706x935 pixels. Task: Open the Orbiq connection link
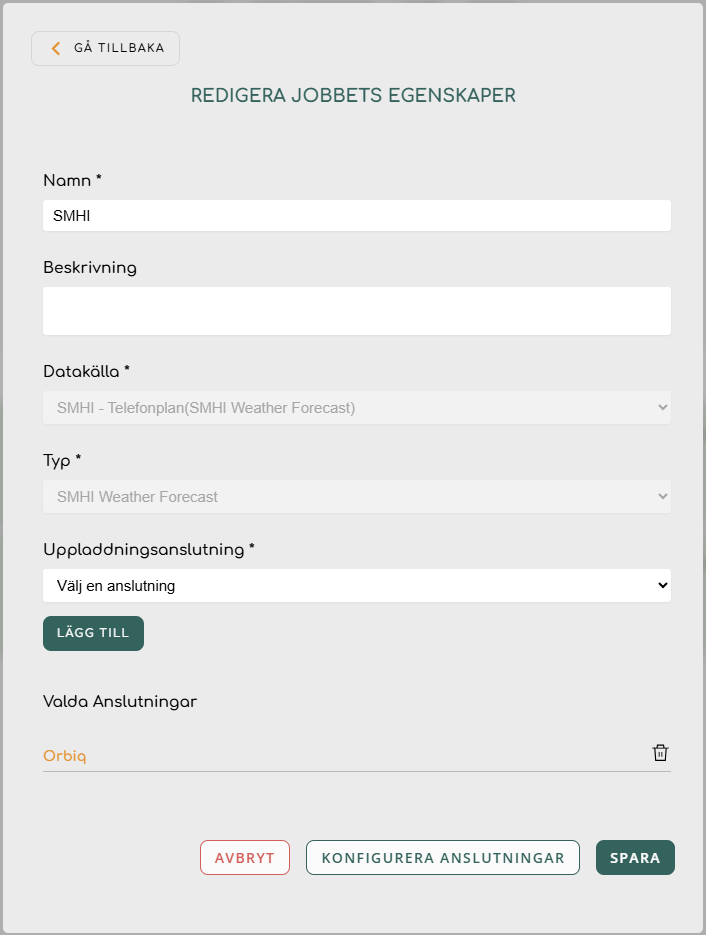pos(65,756)
